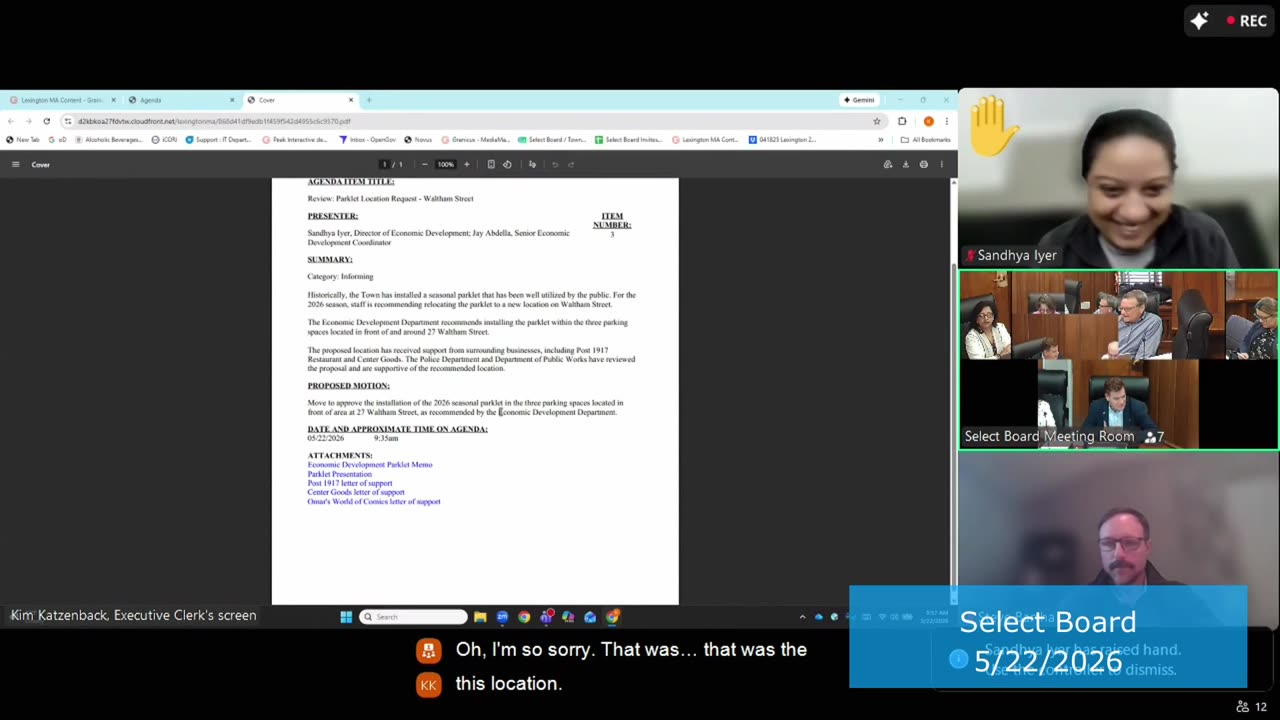Viewport: 1280px width, 720px height.
Task: Open Zoom app in Windows taskbar
Action: pyautogui.click(x=502, y=617)
